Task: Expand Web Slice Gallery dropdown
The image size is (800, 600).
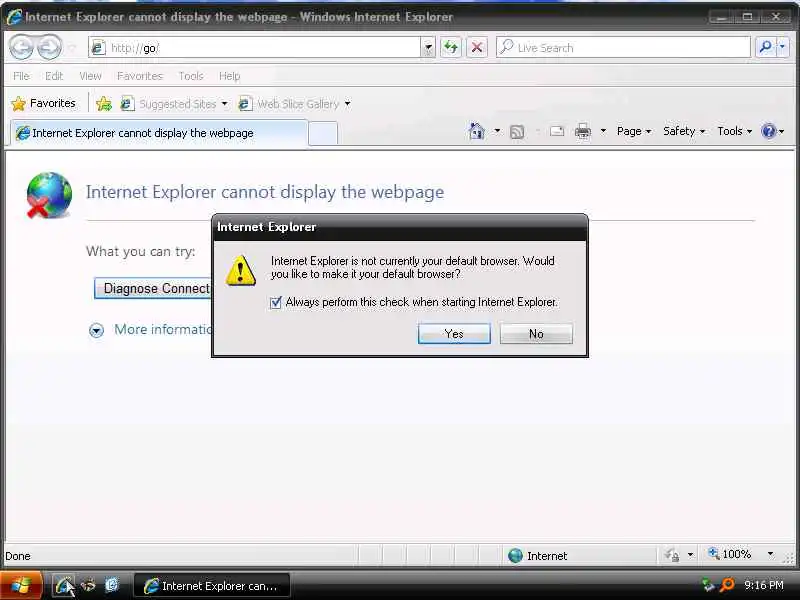Action: (347, 104)
